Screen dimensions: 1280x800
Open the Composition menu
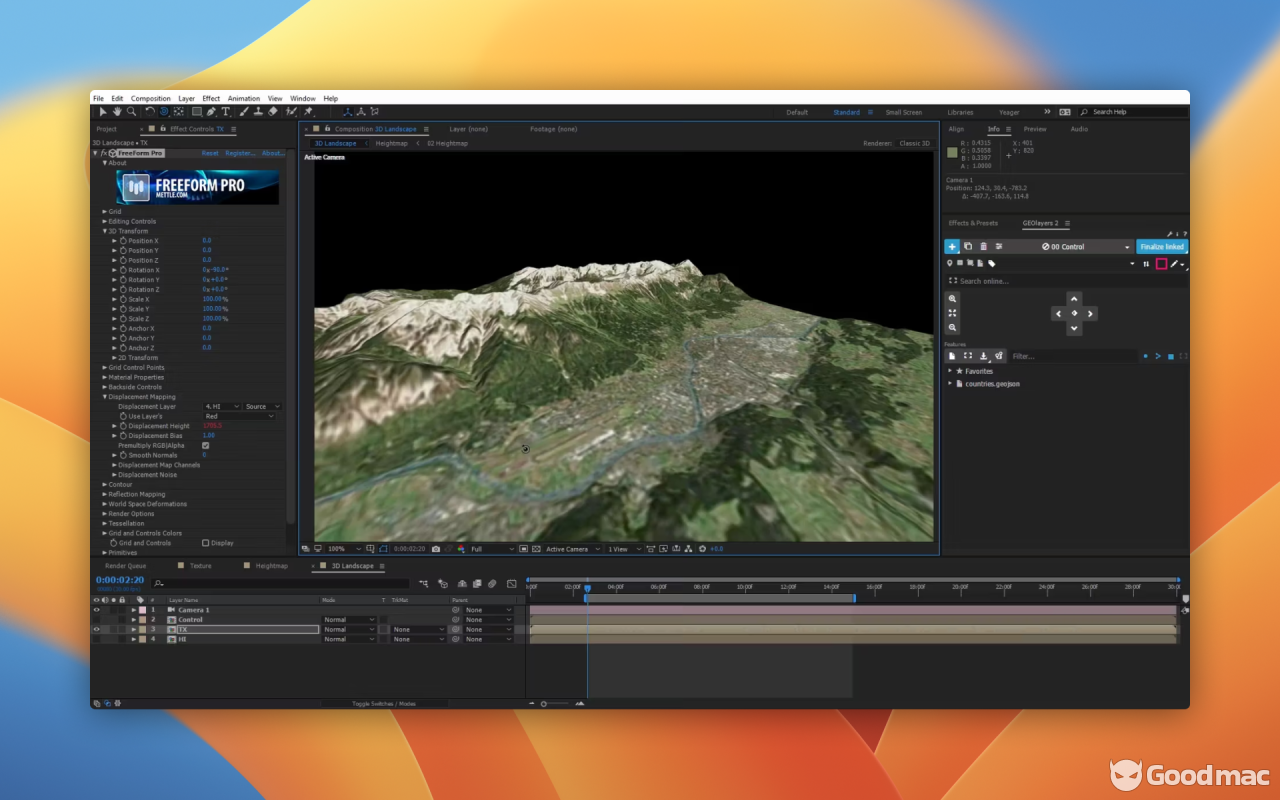(x=151, y=99)
